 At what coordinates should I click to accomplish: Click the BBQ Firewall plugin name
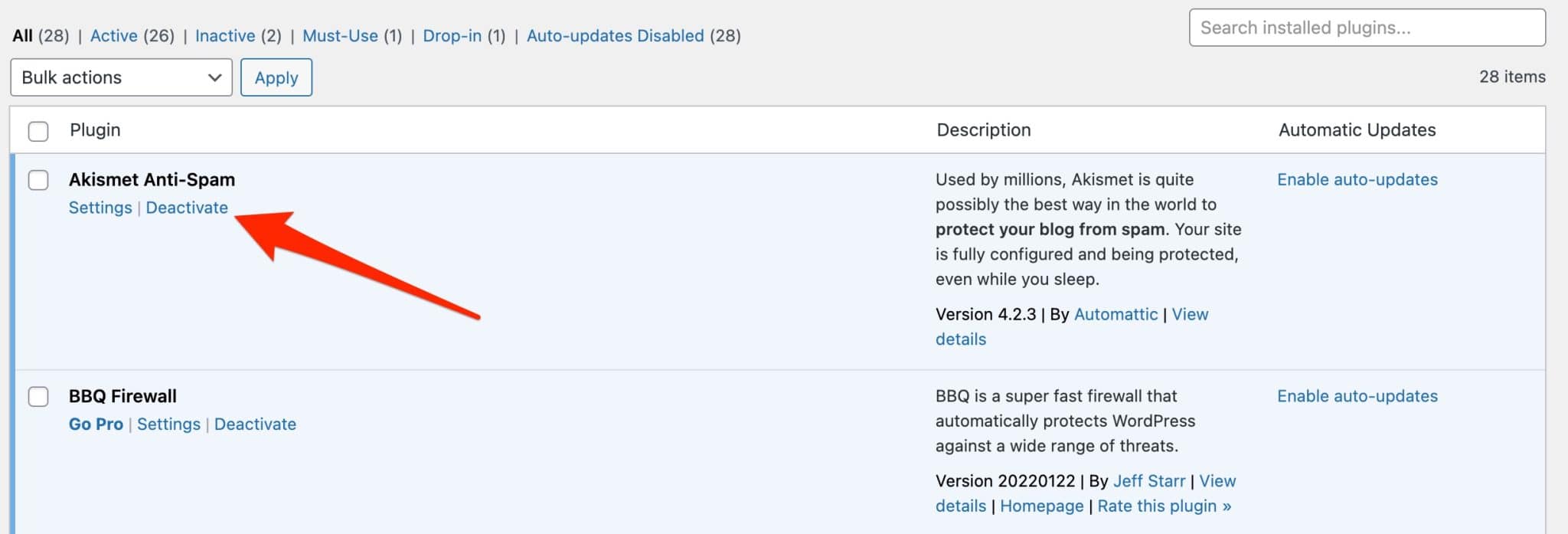coord(122,396)
